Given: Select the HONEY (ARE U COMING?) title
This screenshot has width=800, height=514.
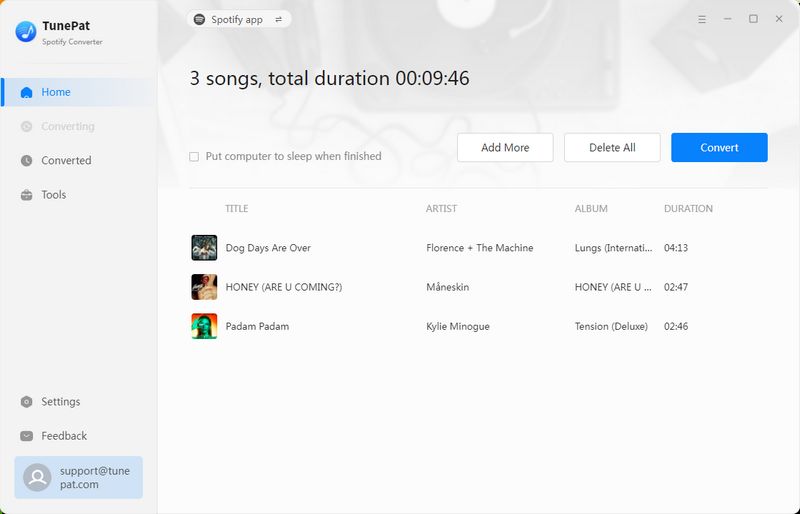Looking at the screenshot, I should 284,287.
